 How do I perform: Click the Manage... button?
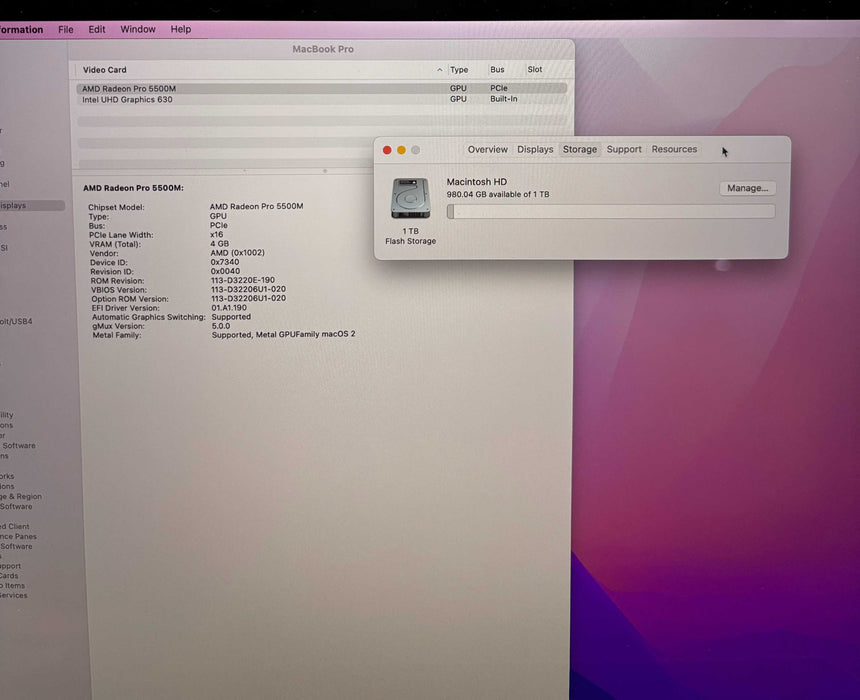[747, 188]
